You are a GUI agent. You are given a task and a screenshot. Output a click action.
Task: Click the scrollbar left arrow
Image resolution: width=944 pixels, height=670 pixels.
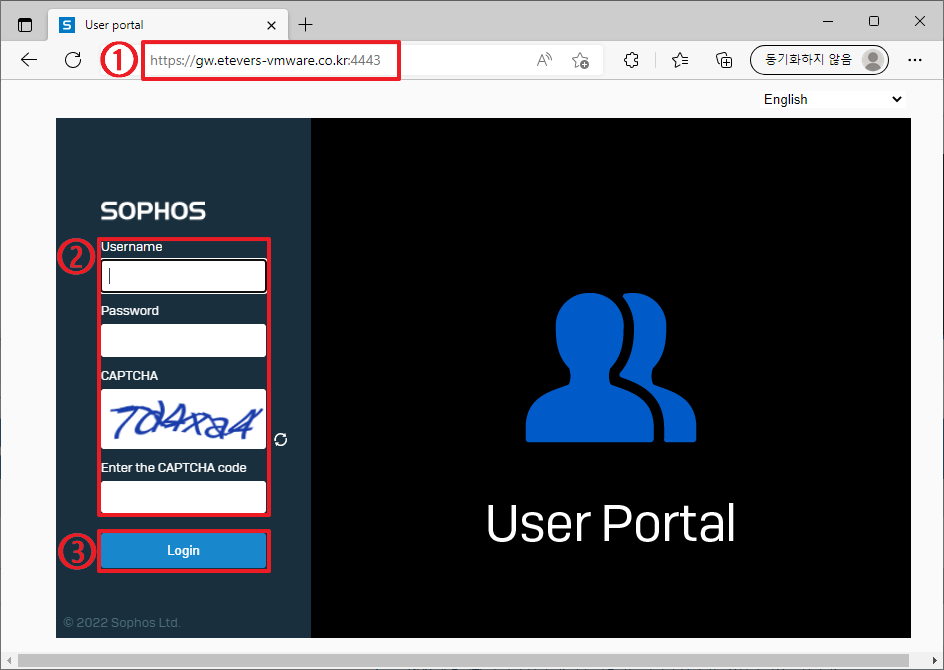point(8,661)
